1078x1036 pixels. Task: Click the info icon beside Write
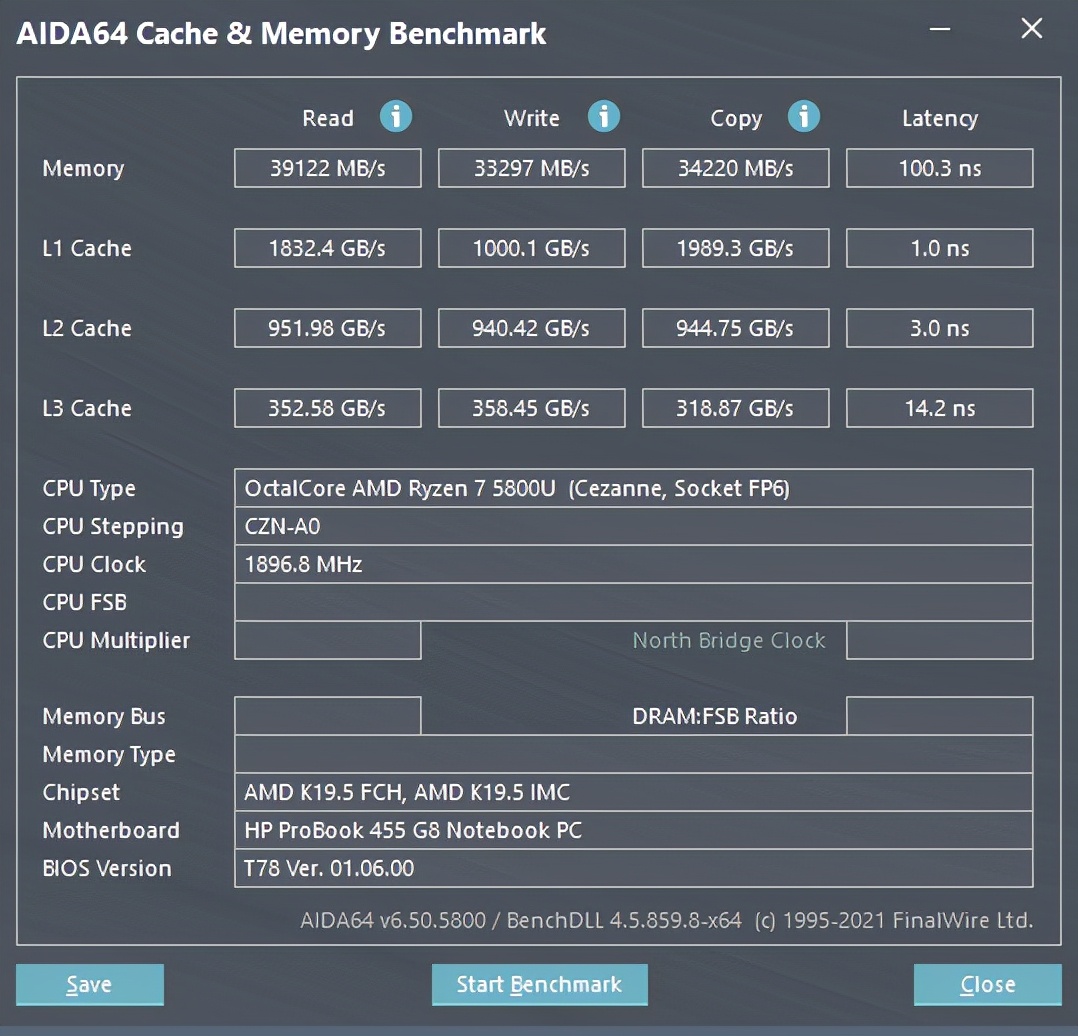[603, 117]
